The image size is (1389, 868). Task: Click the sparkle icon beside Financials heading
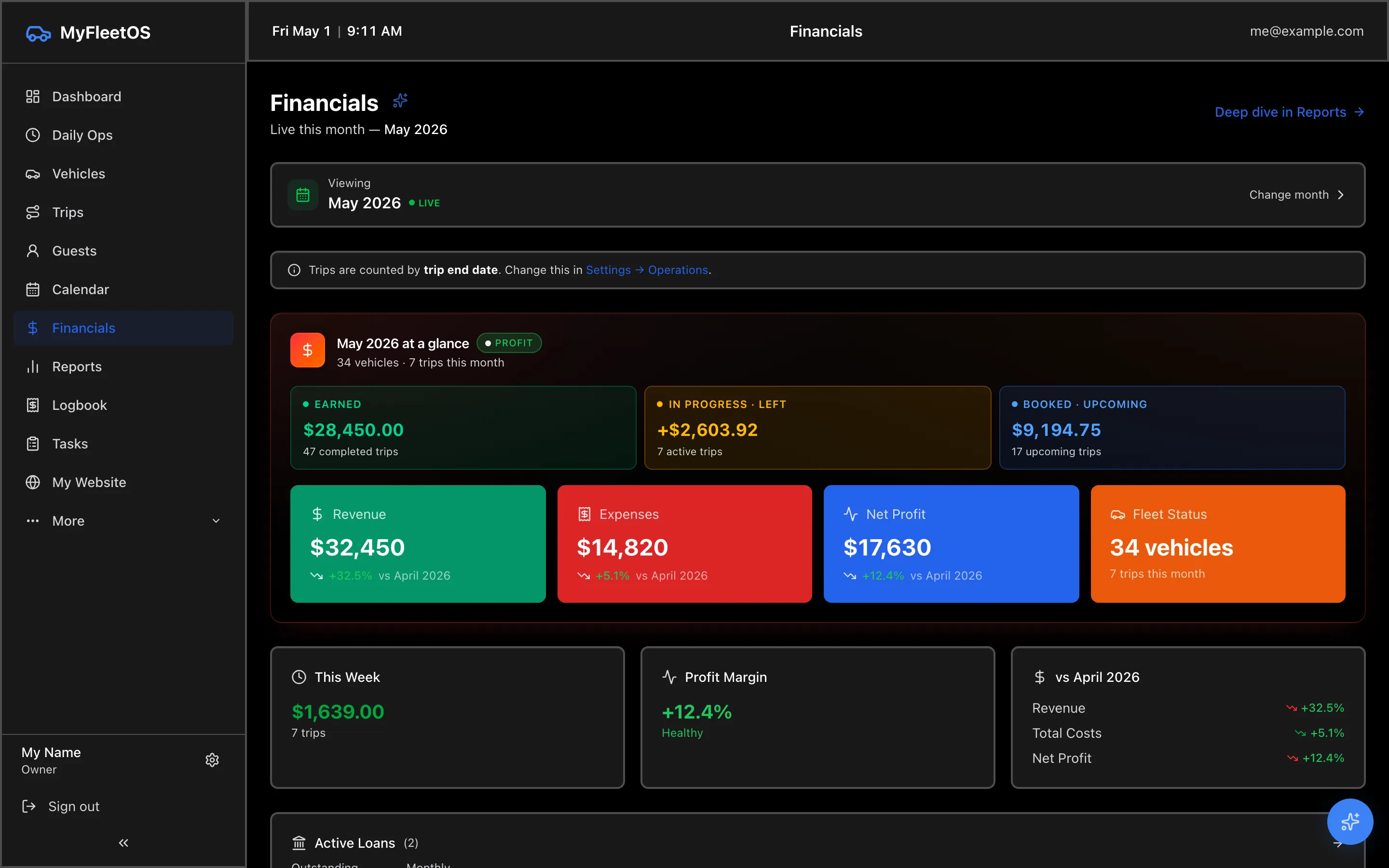(x=400, y=101)
